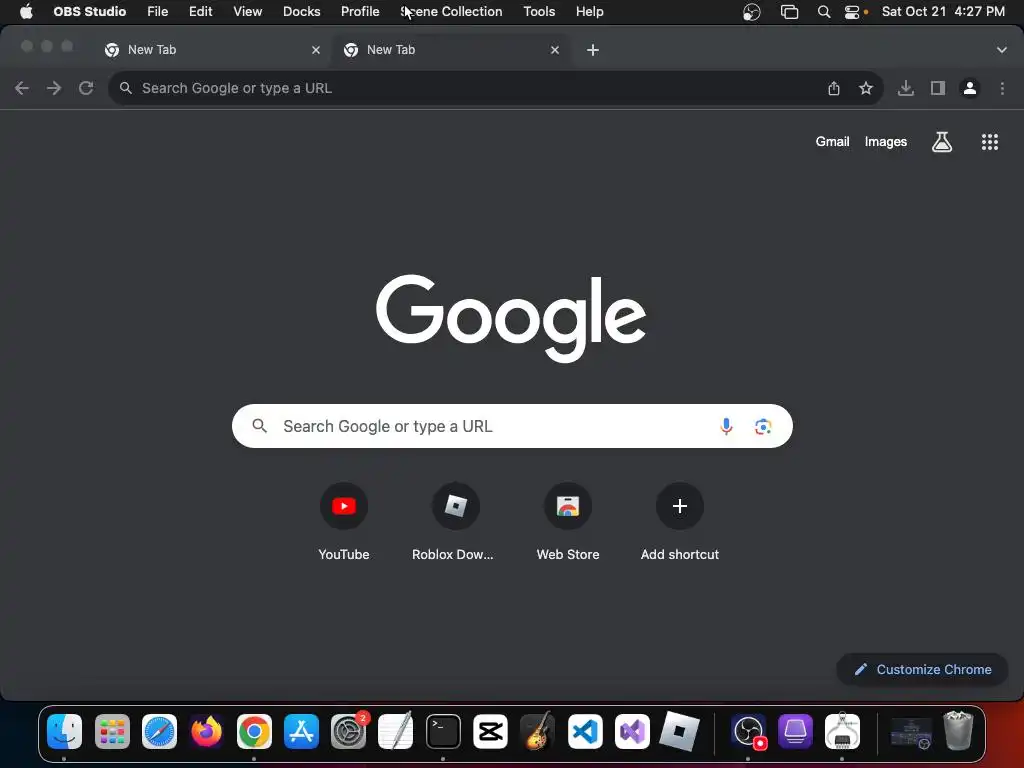Open Gmail link
This screenshot has height=768, width=1024.
point(832,142)
